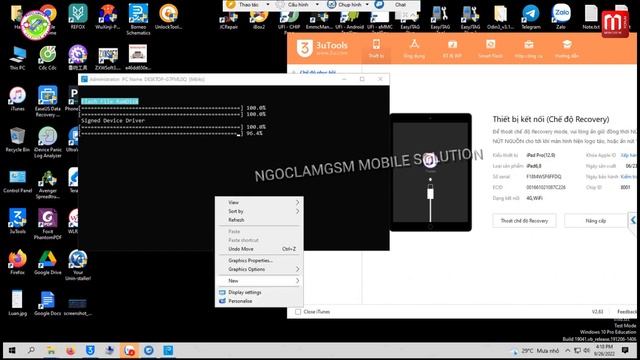Collapse the 3uTools right-side panel arrow

633,220
